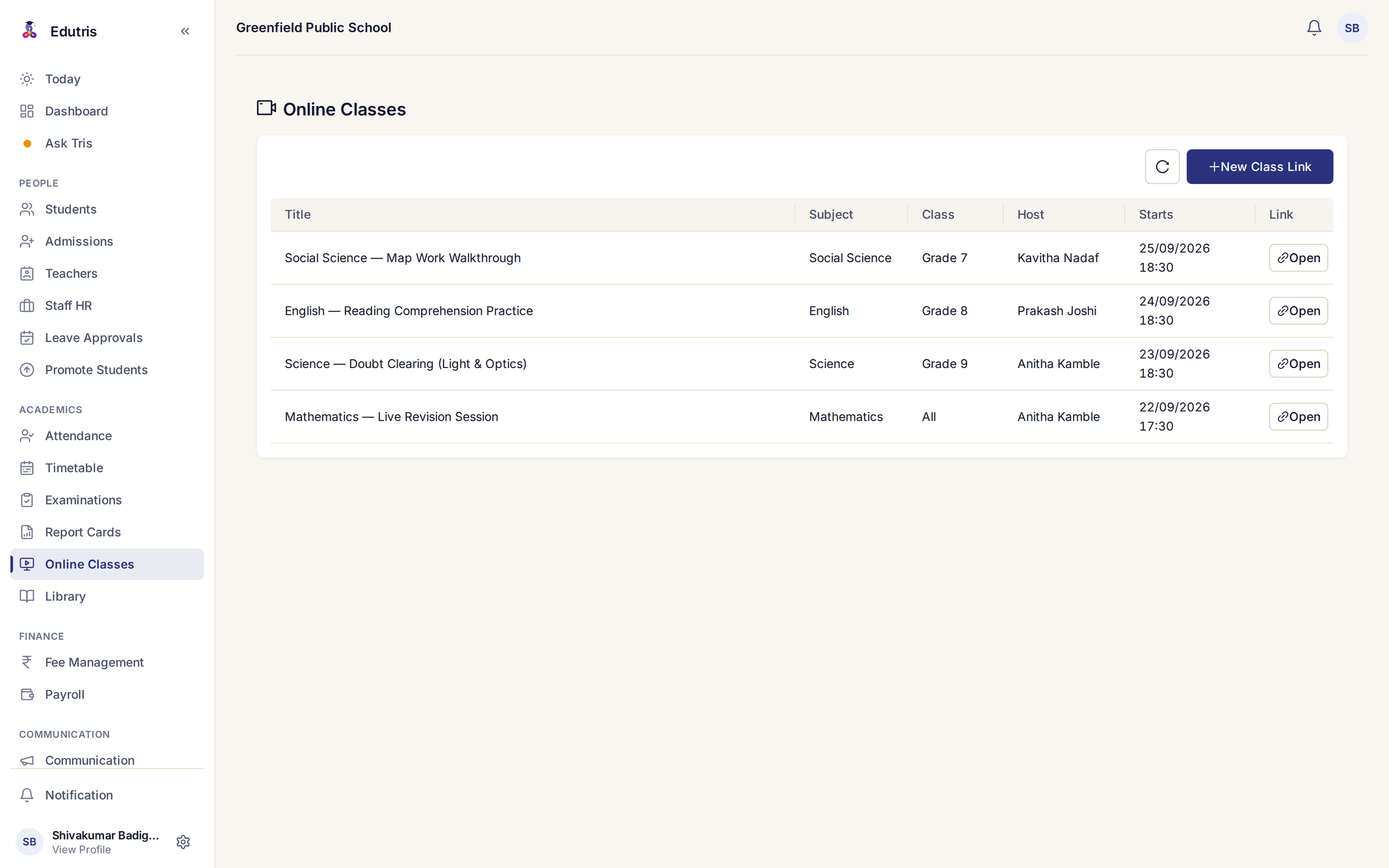
Task: Open link for English Reading Comprehension class
Action: click(1298, 311)
